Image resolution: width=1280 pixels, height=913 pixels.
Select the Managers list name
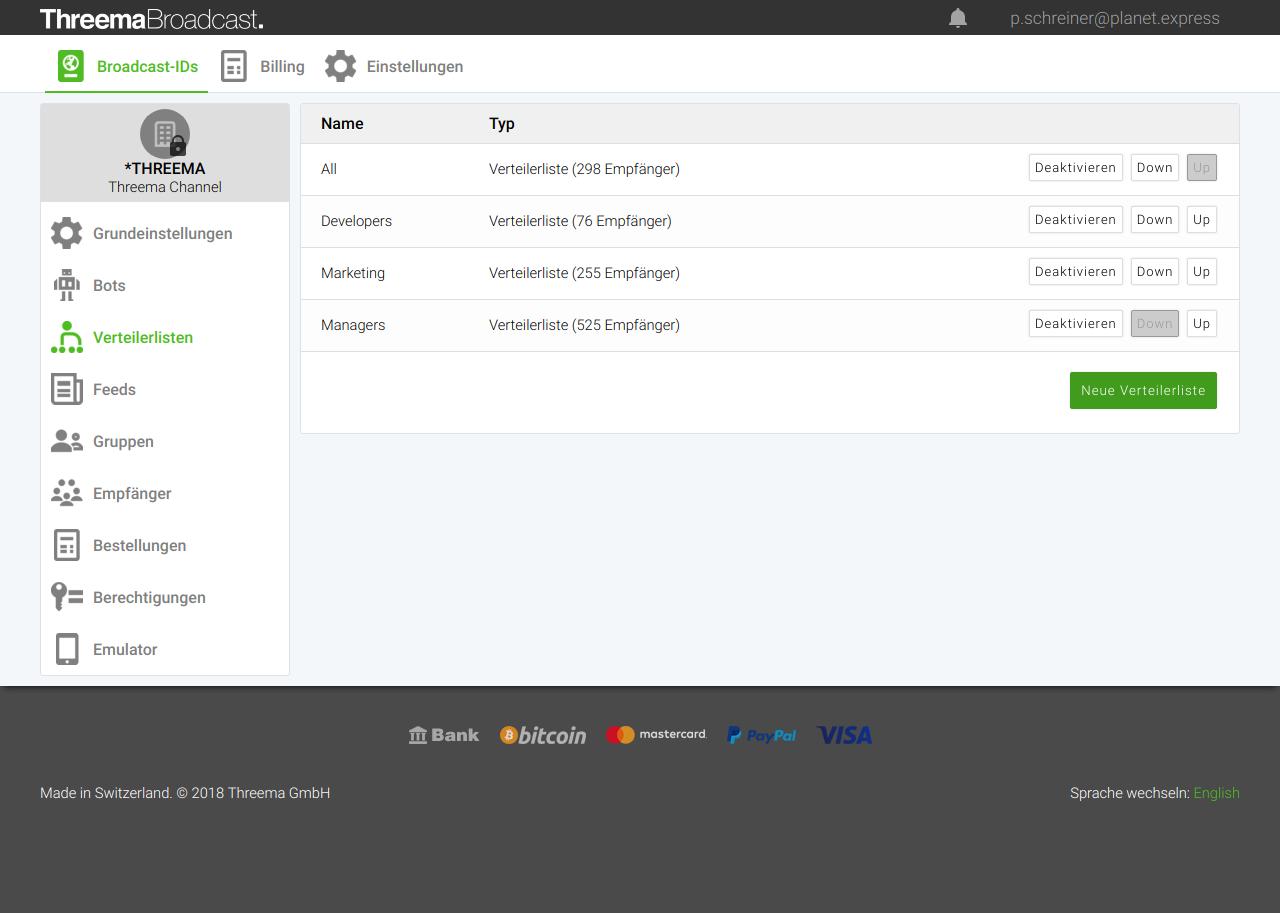point(353,325)
